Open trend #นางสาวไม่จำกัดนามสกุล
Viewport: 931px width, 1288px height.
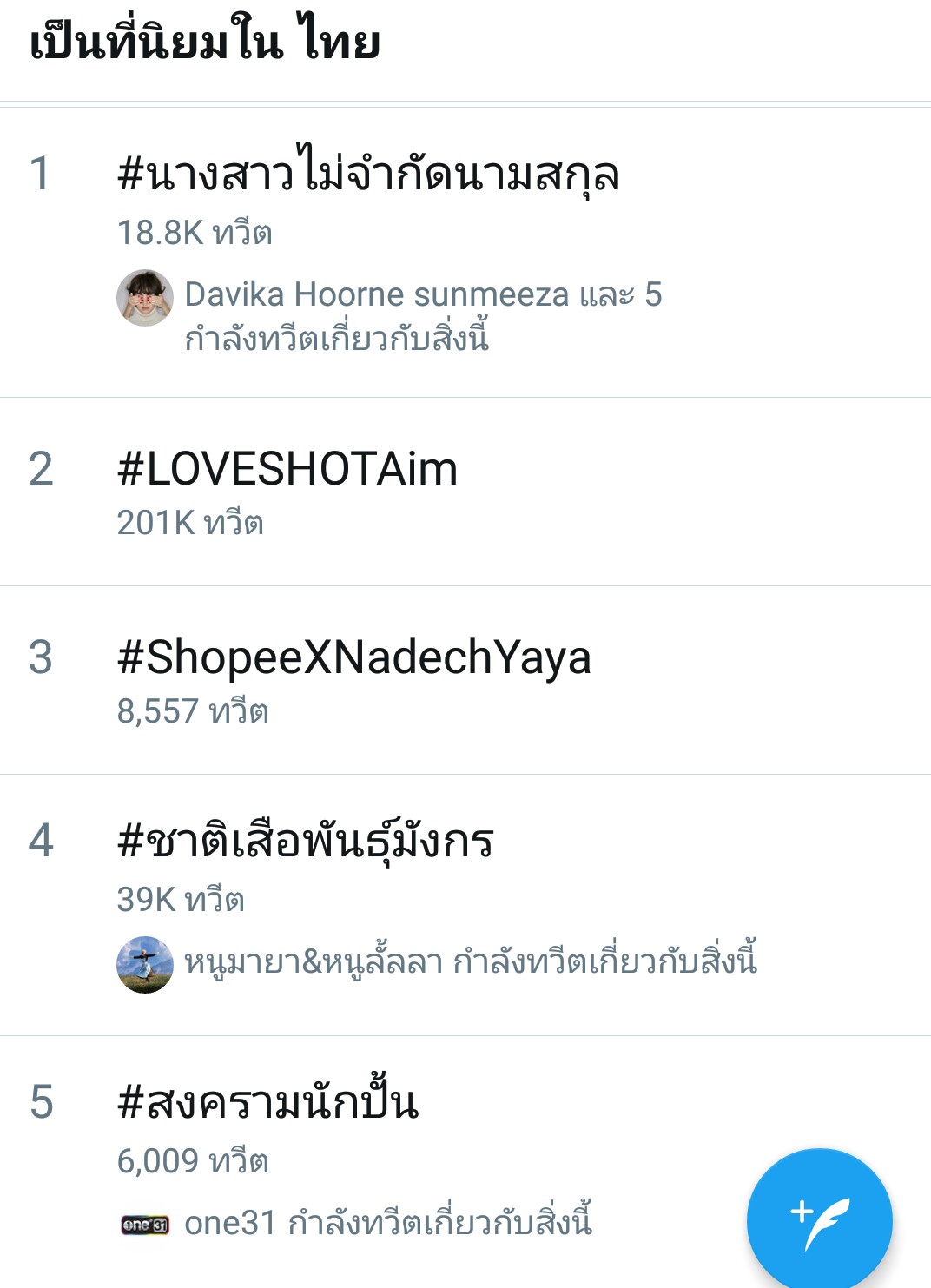368,172
